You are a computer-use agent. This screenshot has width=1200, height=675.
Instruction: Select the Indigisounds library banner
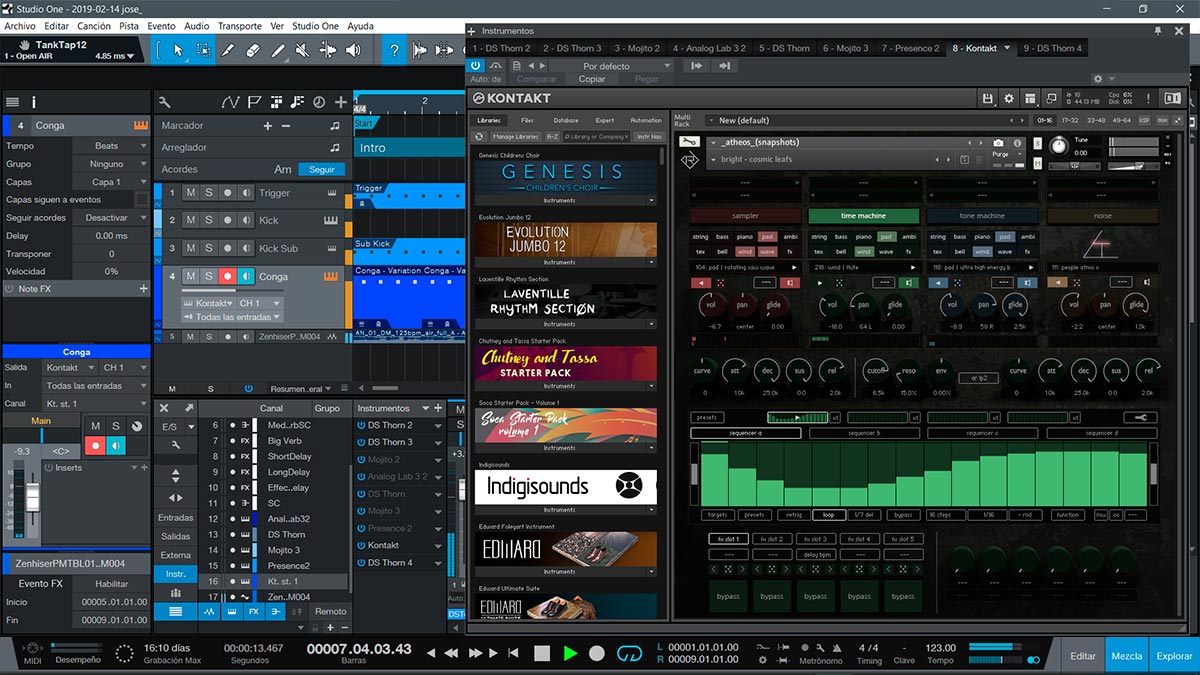[565, 487]
